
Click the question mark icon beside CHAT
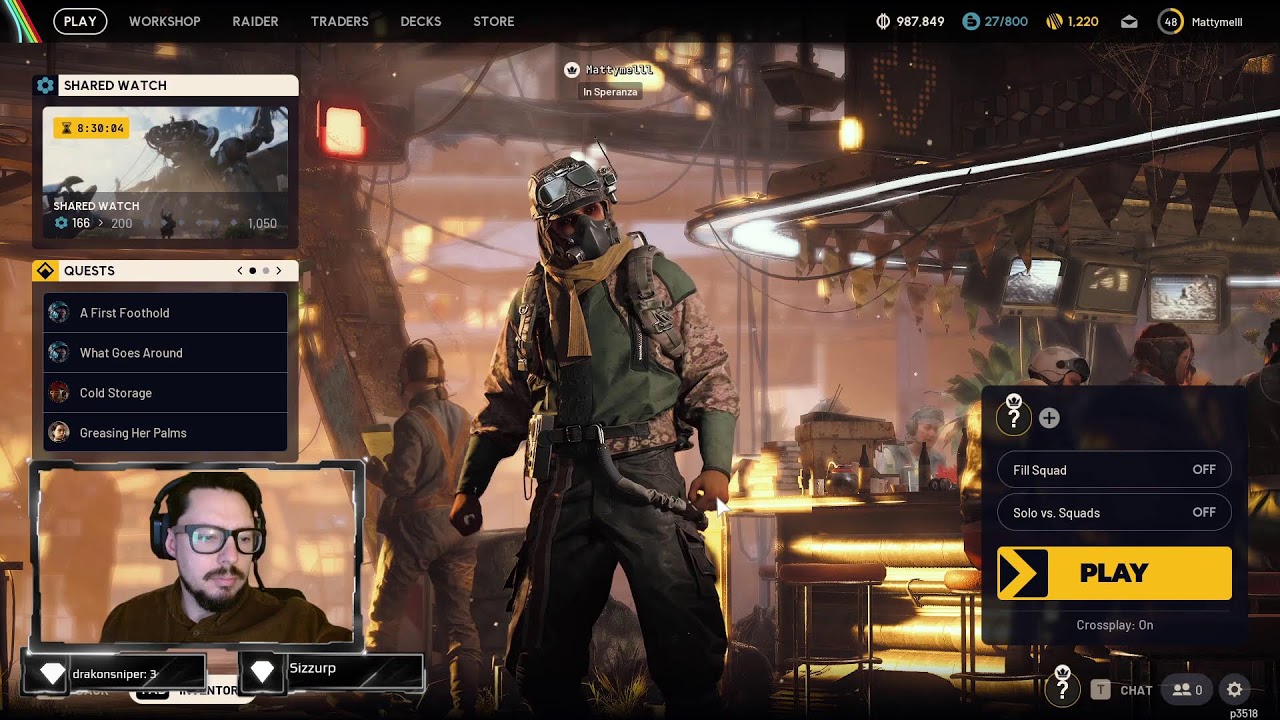tap(1063, 687)
